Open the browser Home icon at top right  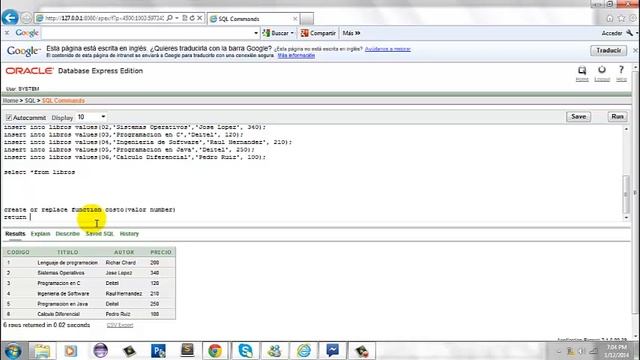click(610, 18)
